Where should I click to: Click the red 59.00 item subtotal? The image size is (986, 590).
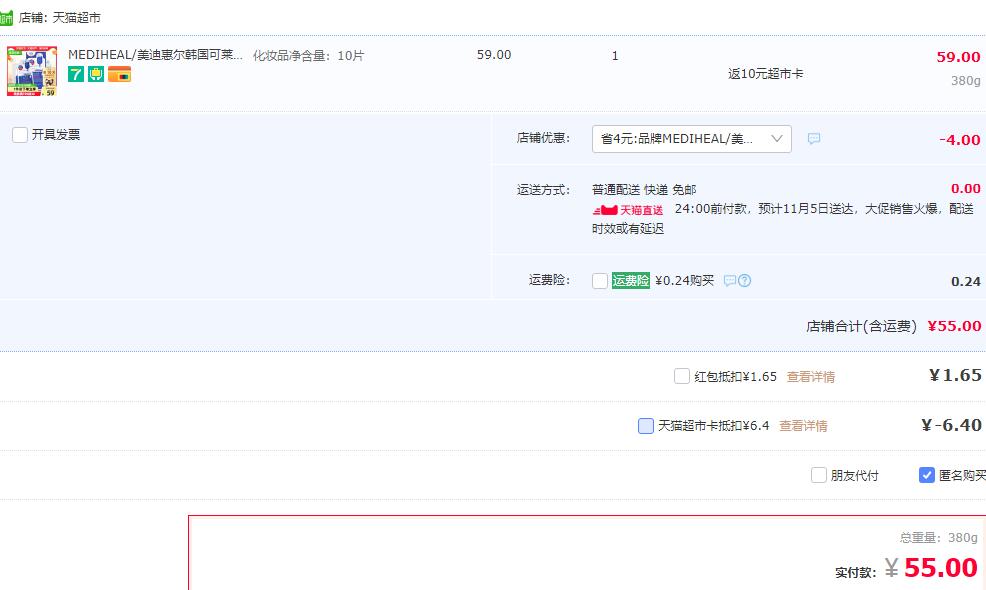958,57
